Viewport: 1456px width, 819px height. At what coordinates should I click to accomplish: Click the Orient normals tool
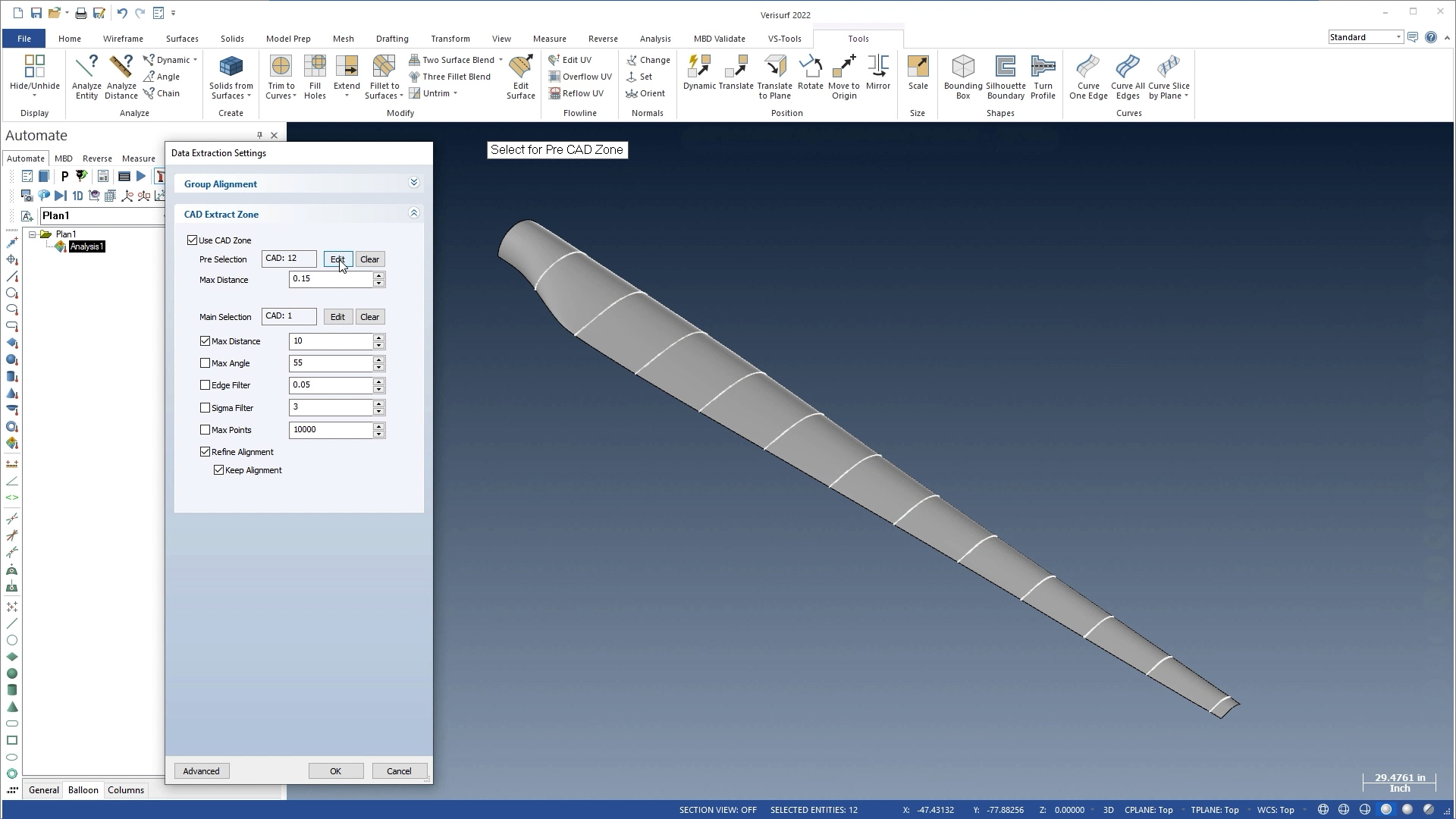click(x=645, y=93)
